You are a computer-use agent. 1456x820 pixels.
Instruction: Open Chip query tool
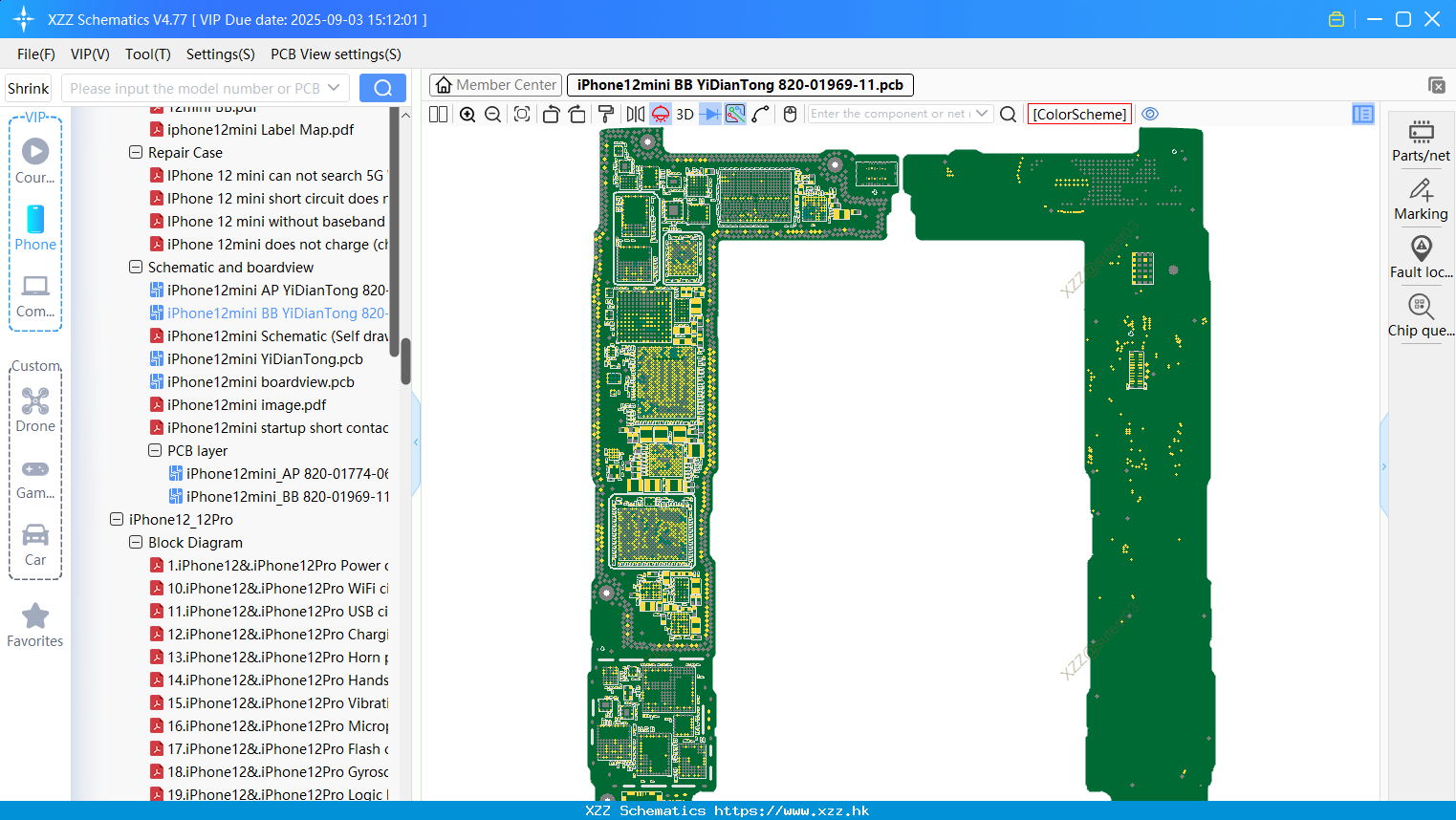pos(1421,316)
